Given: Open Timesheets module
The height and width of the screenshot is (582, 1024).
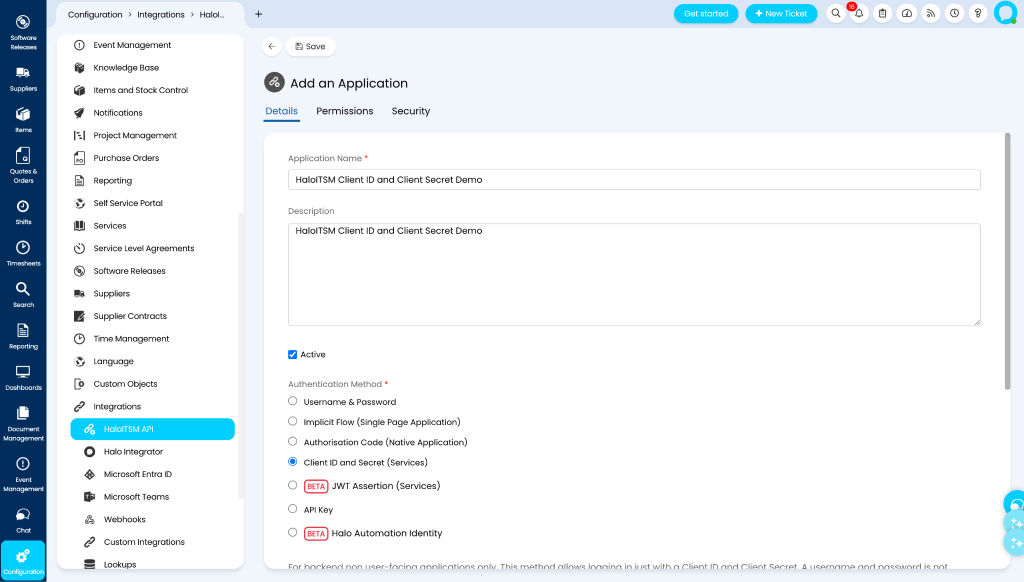Looking at the screenshot, I should (23, 253).
